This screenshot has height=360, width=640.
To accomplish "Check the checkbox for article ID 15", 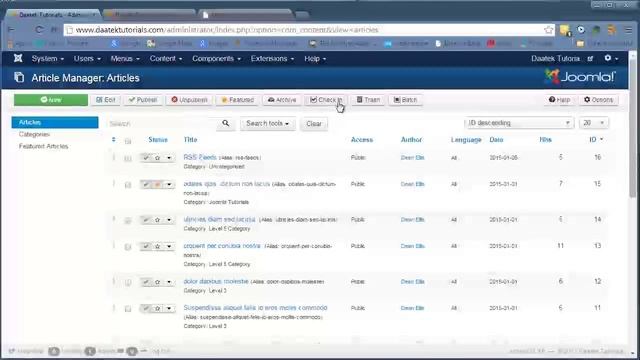I will (x=128, y=185).
